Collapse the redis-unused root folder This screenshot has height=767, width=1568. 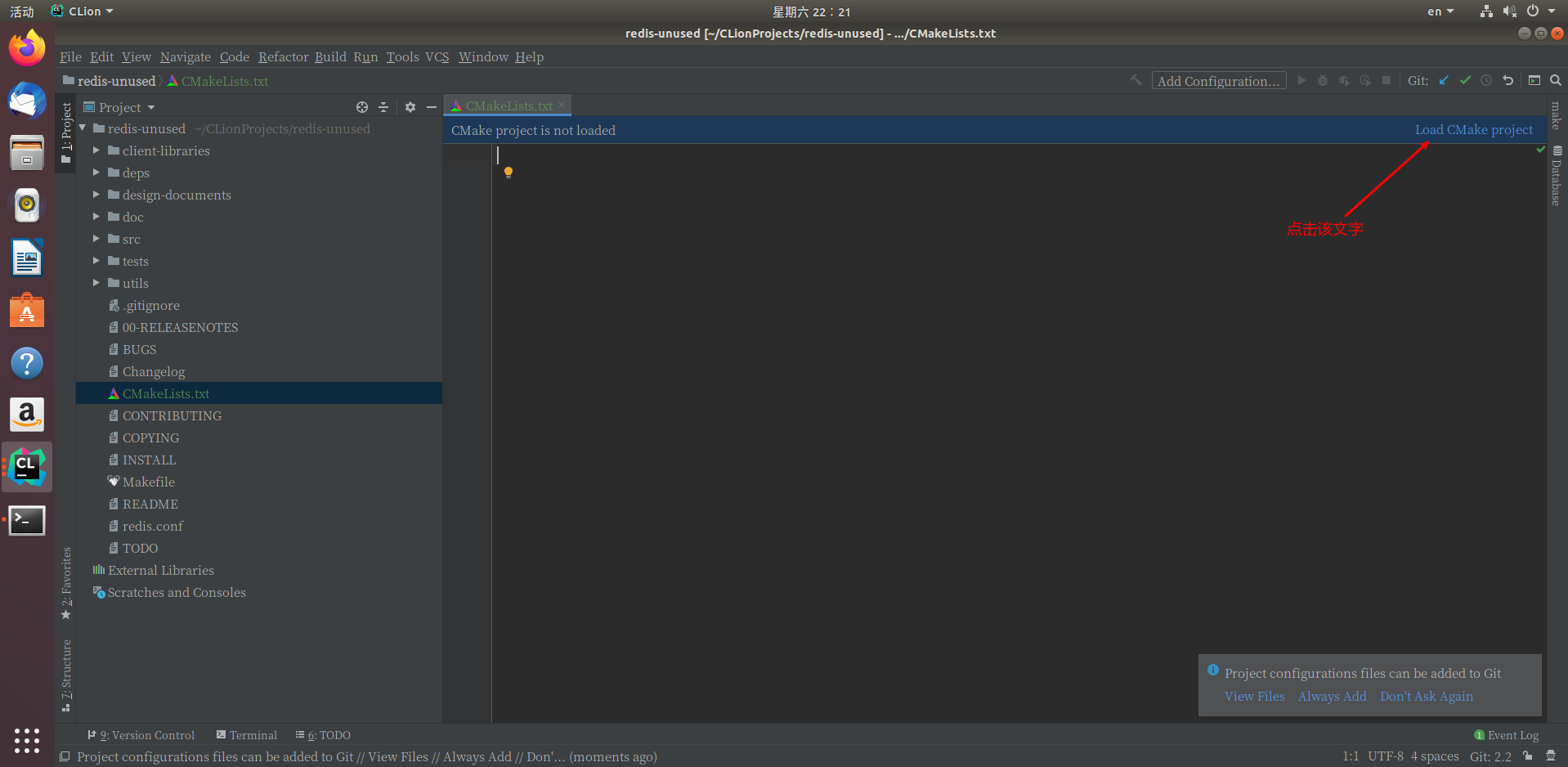(x=83, y=128)
